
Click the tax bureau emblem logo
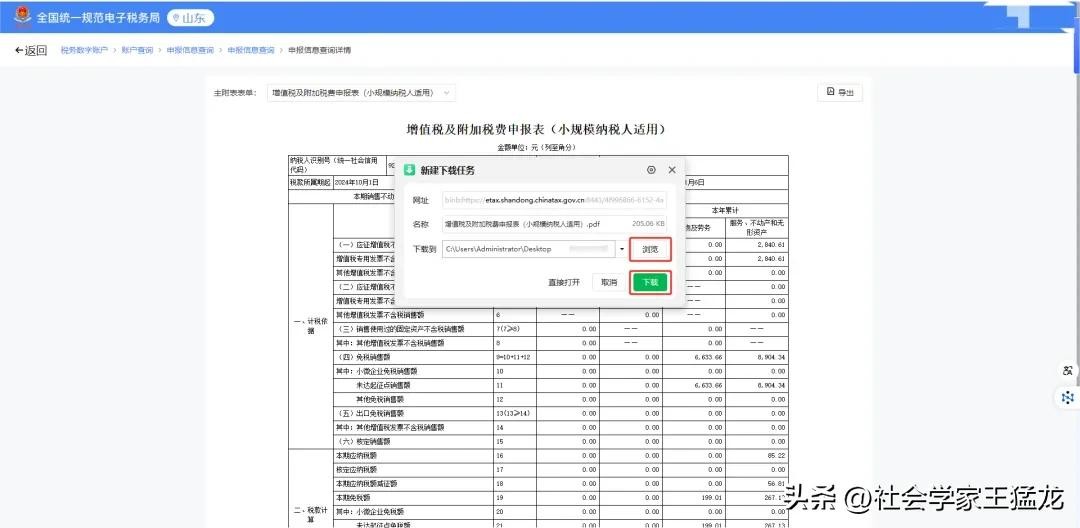19,17
